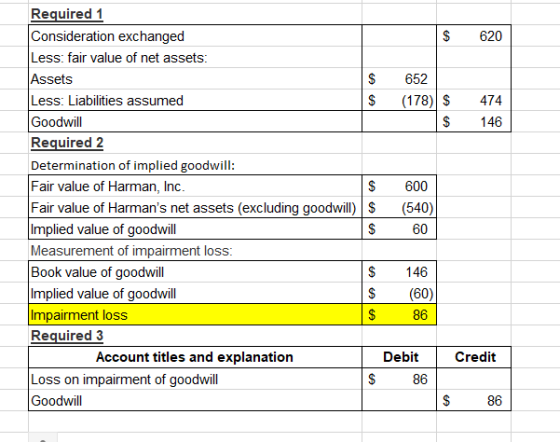Click the 'Required 2' heading cell

point(195,143)
